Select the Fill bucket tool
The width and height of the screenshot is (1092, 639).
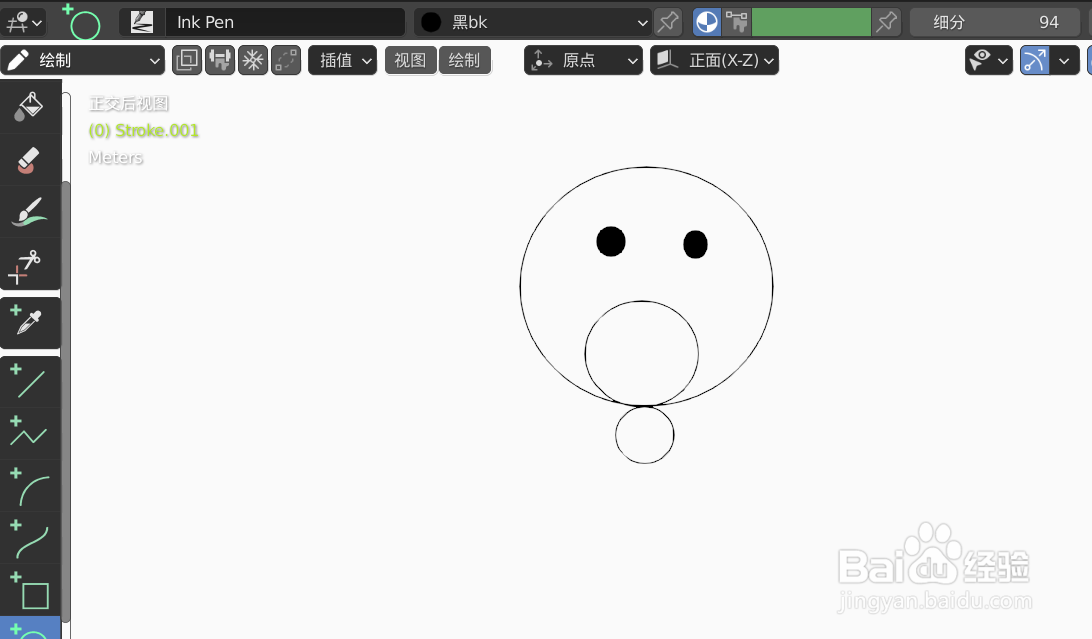(x=29, y=106)
